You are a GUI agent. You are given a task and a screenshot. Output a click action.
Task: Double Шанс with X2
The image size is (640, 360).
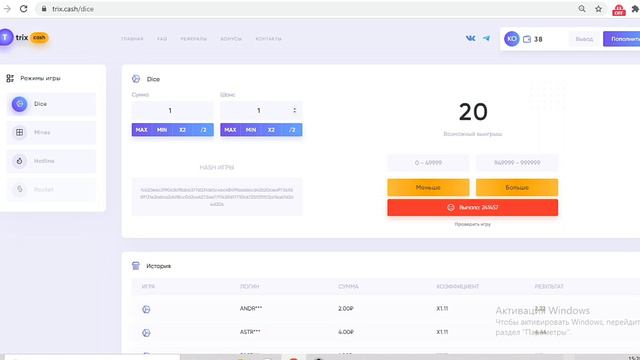tap(271, 130)
